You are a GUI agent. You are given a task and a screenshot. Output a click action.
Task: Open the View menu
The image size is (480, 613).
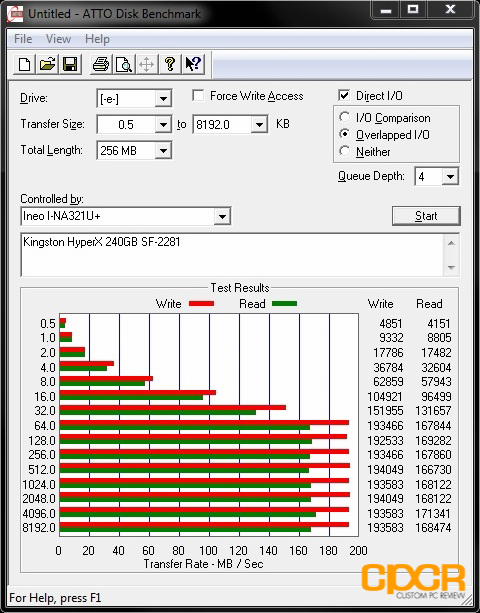(x=58, y=39)
